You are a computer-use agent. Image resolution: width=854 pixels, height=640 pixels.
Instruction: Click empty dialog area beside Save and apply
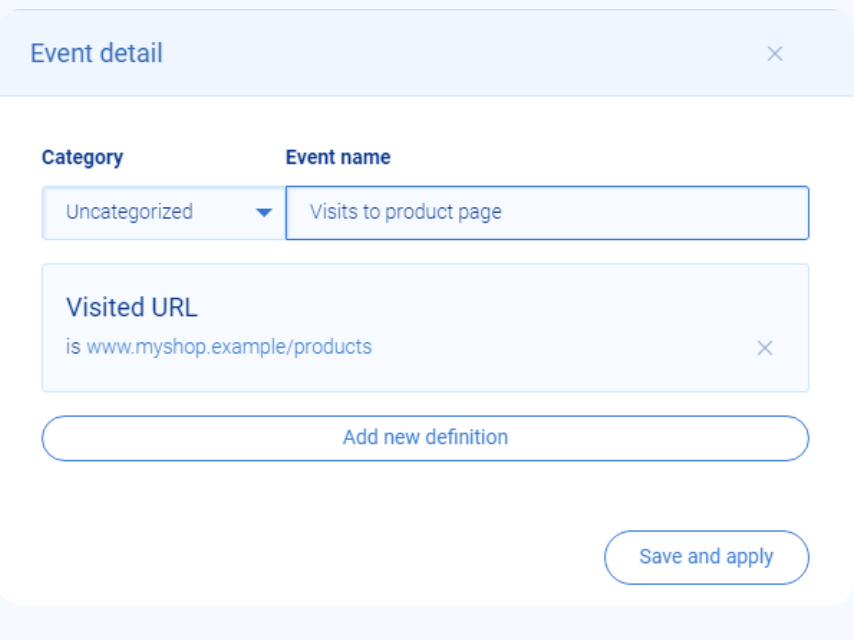(x=300, y=557)
